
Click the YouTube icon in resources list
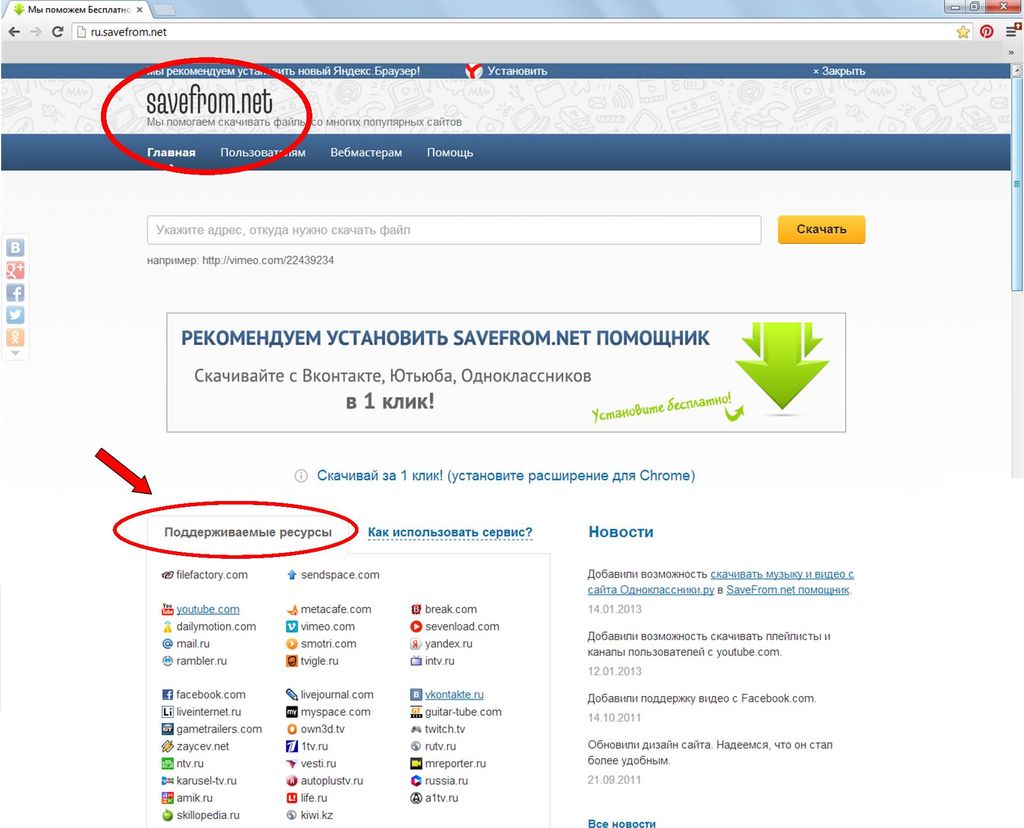coord(167,609)
